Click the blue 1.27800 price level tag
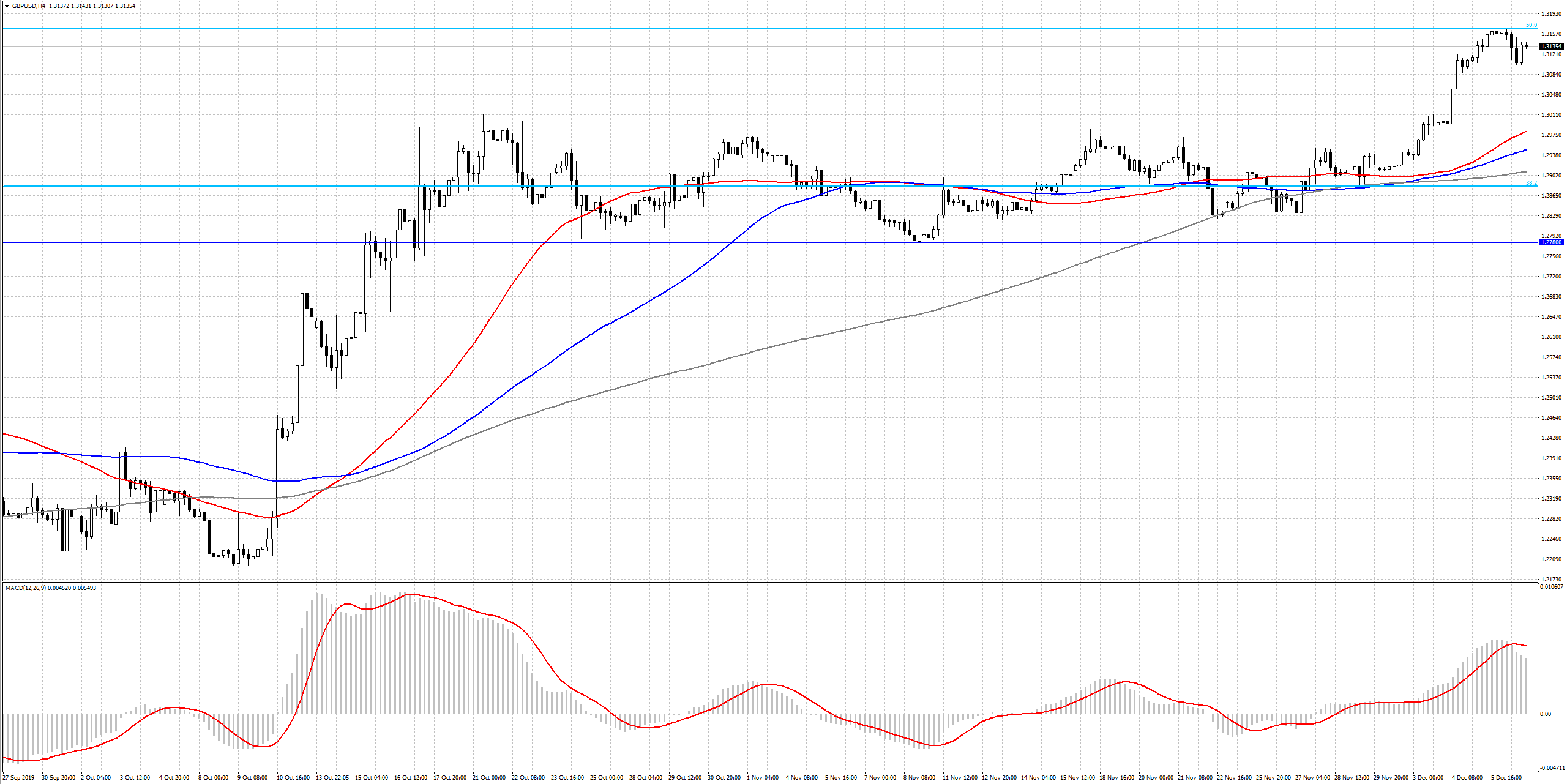 tap(1551, 242)
